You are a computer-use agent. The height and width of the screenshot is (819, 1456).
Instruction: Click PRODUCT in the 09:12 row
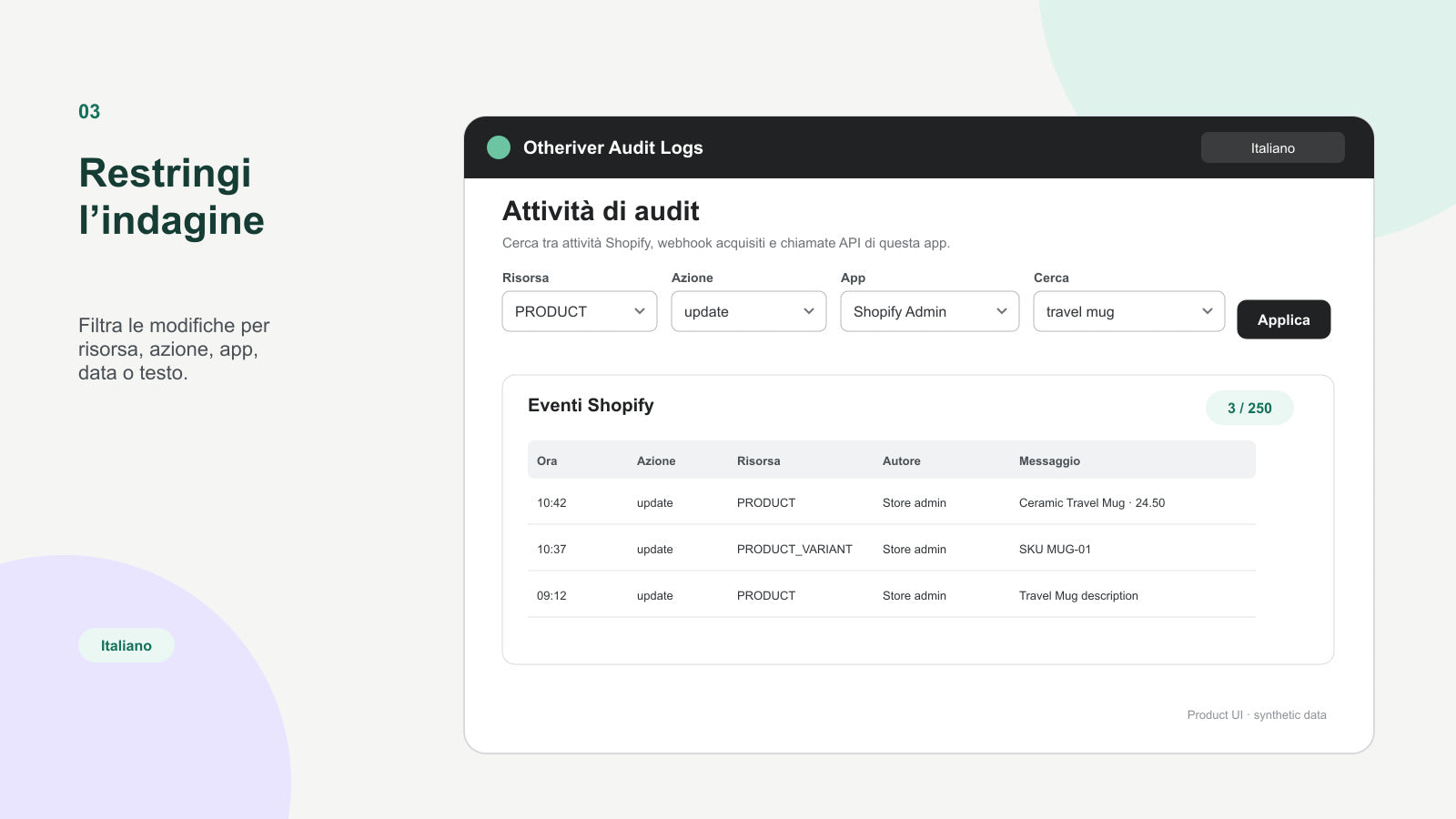click(766, 595)
